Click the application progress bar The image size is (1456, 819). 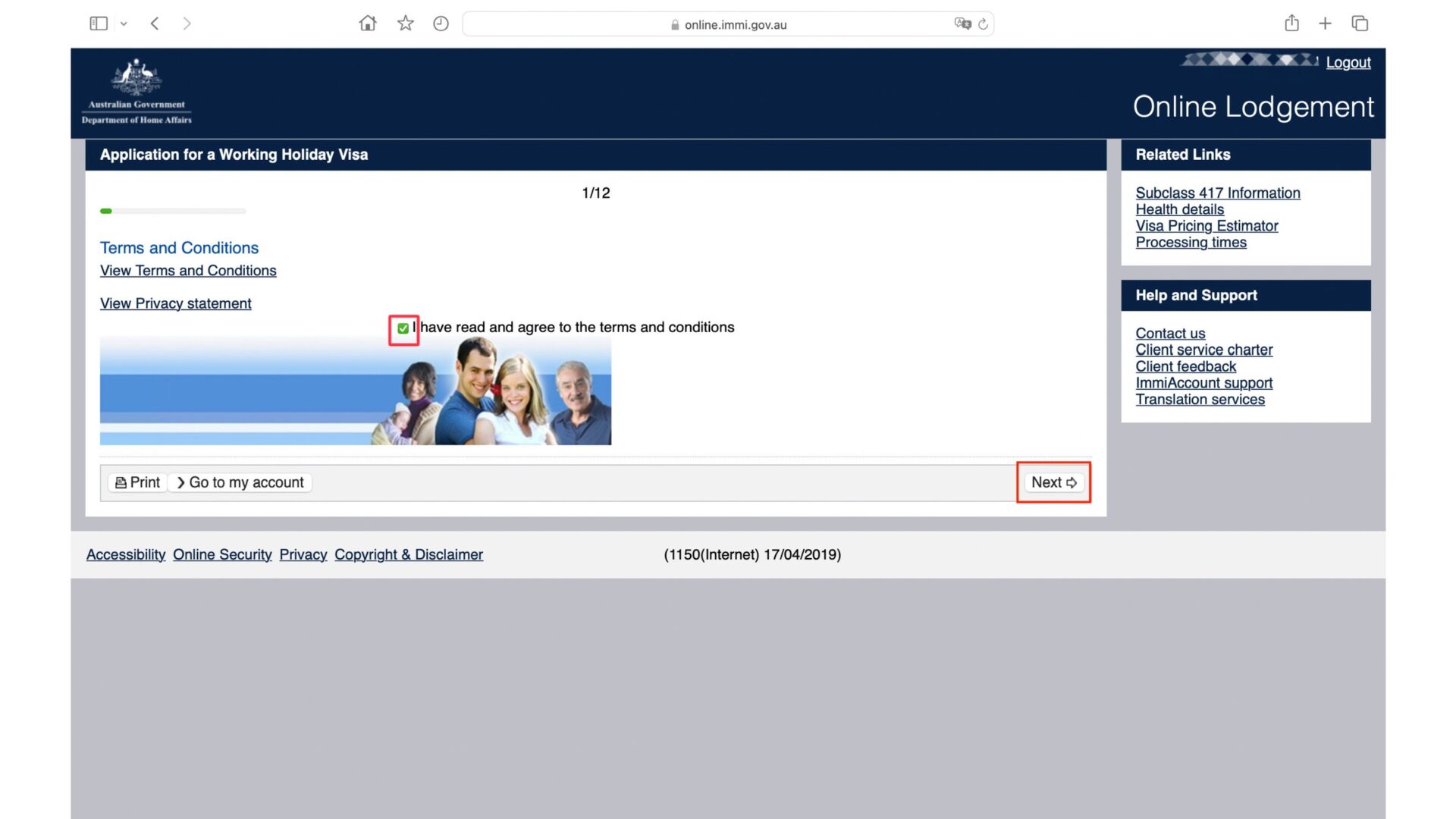(173, 211)
